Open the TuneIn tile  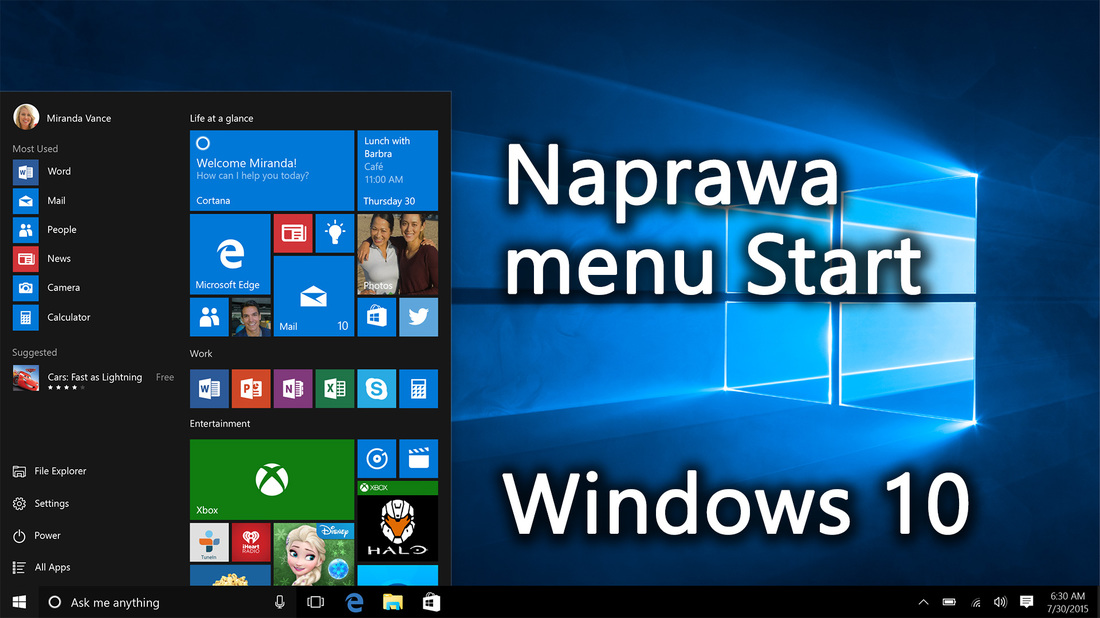(x=209, y=542)
